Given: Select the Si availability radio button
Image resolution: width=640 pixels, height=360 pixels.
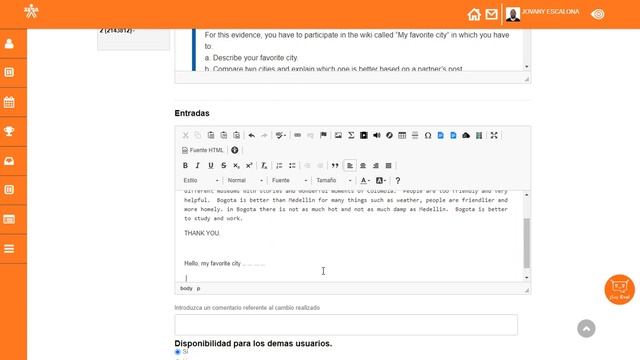Looking at the screenshot, I should tap(178, 351).
